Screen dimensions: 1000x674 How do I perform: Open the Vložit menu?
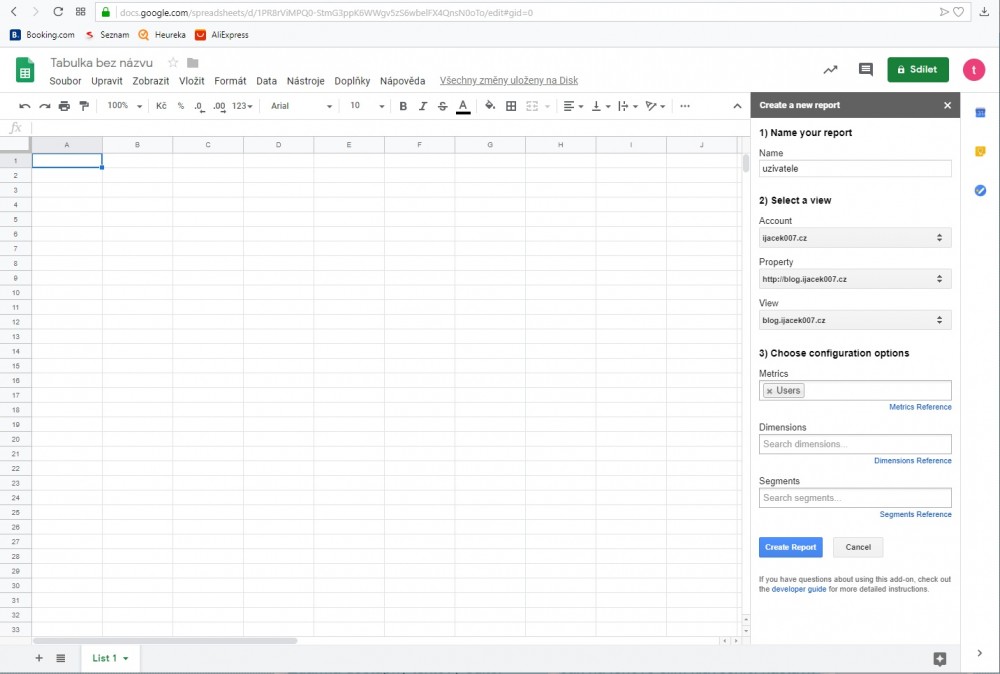(x=191, y=81)
